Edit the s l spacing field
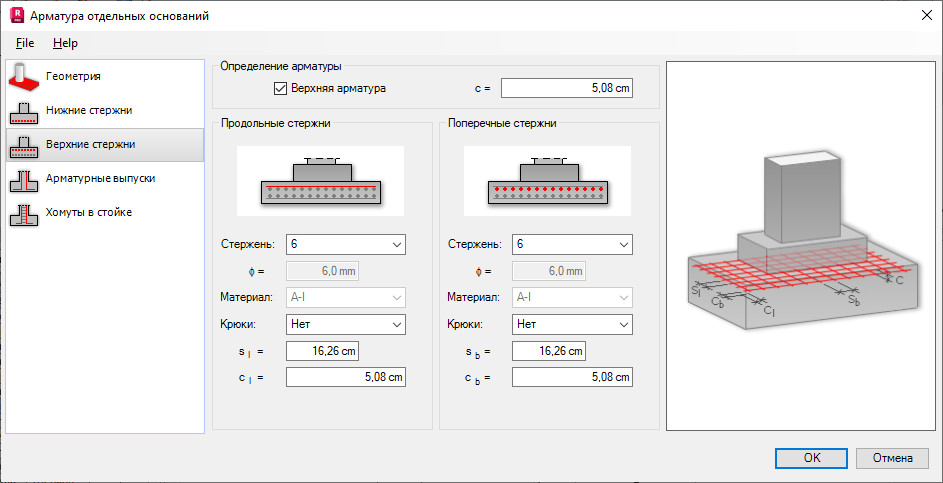 pos(323,351)
